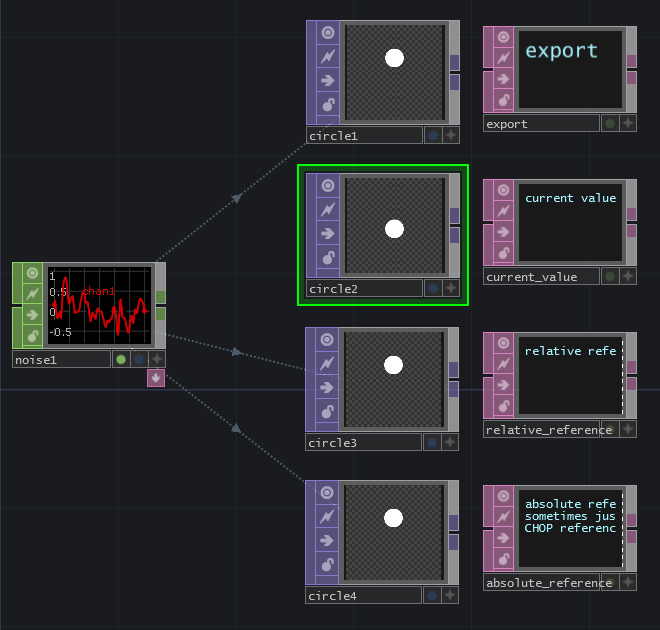Click the noise1 node name label
The width and height of the screenshot is (660, 630).
[61, 359]
